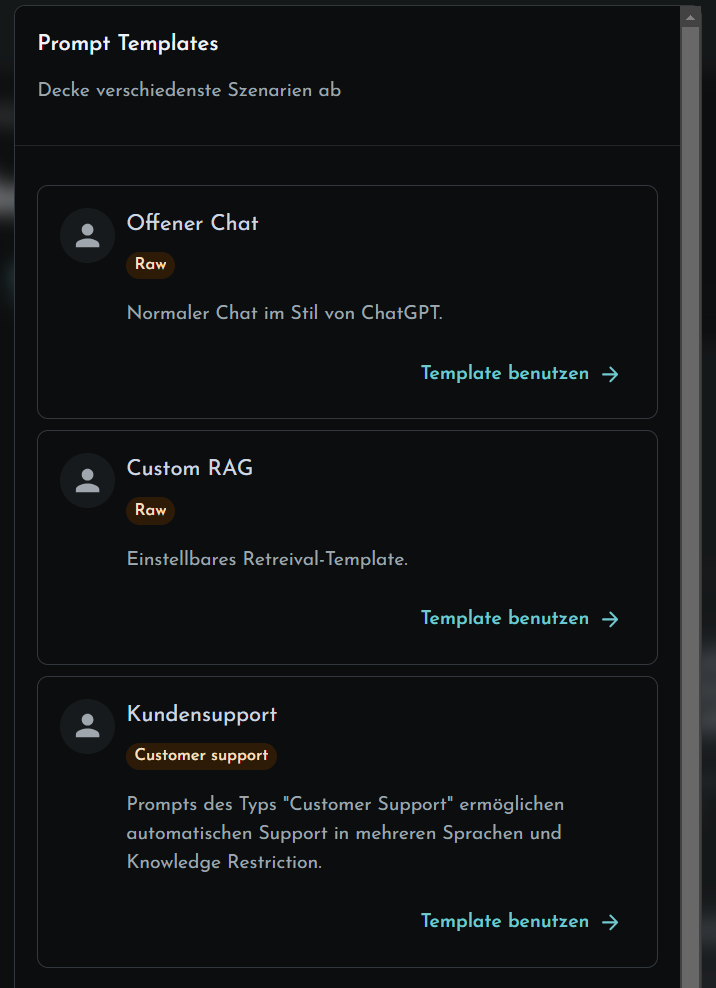Click the arrow icon in Kundensupport card
Image resolution: width=716 pixels, height=988 pixels.
coord(610,922)
